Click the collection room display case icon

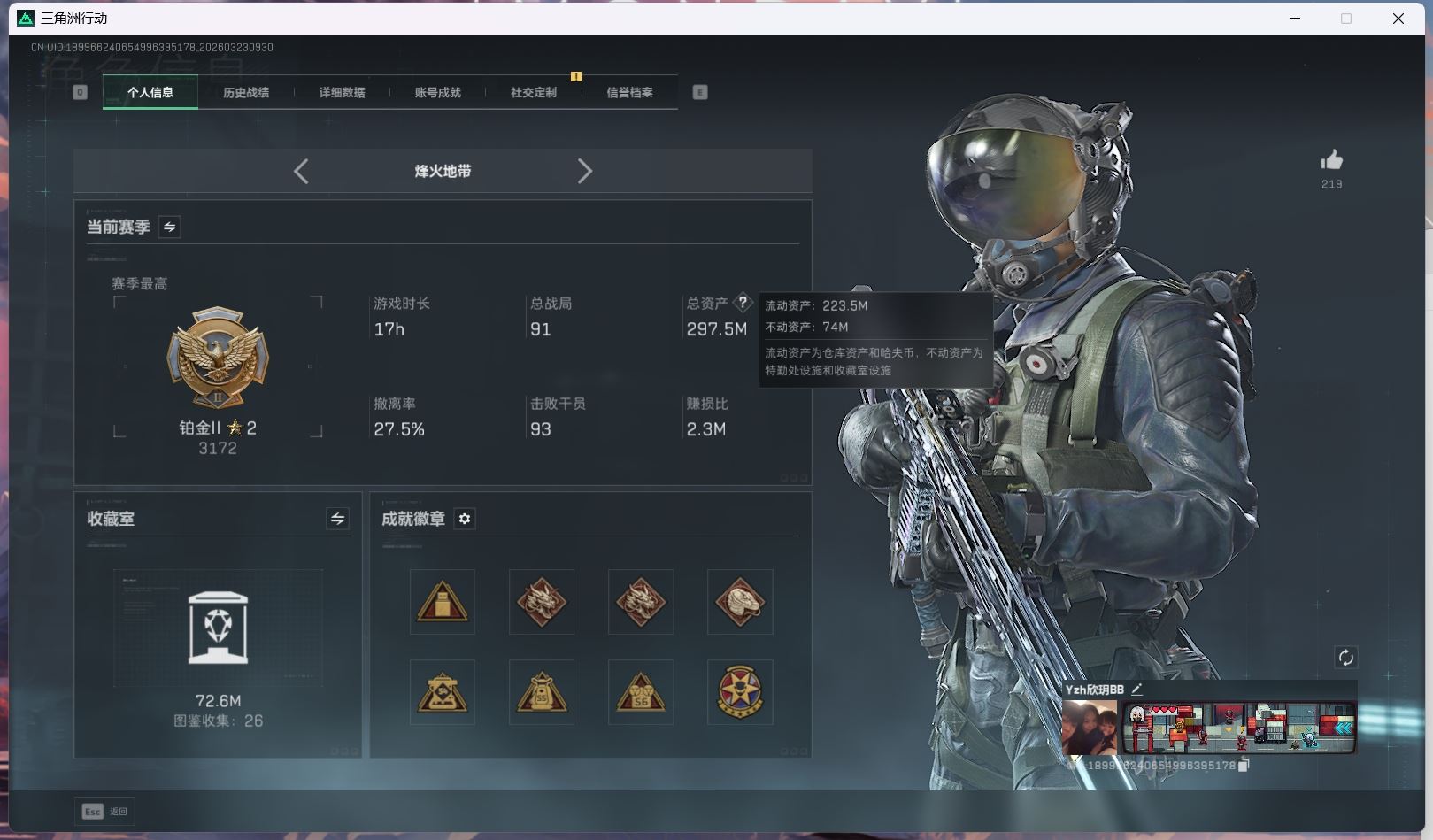point(218,628)
